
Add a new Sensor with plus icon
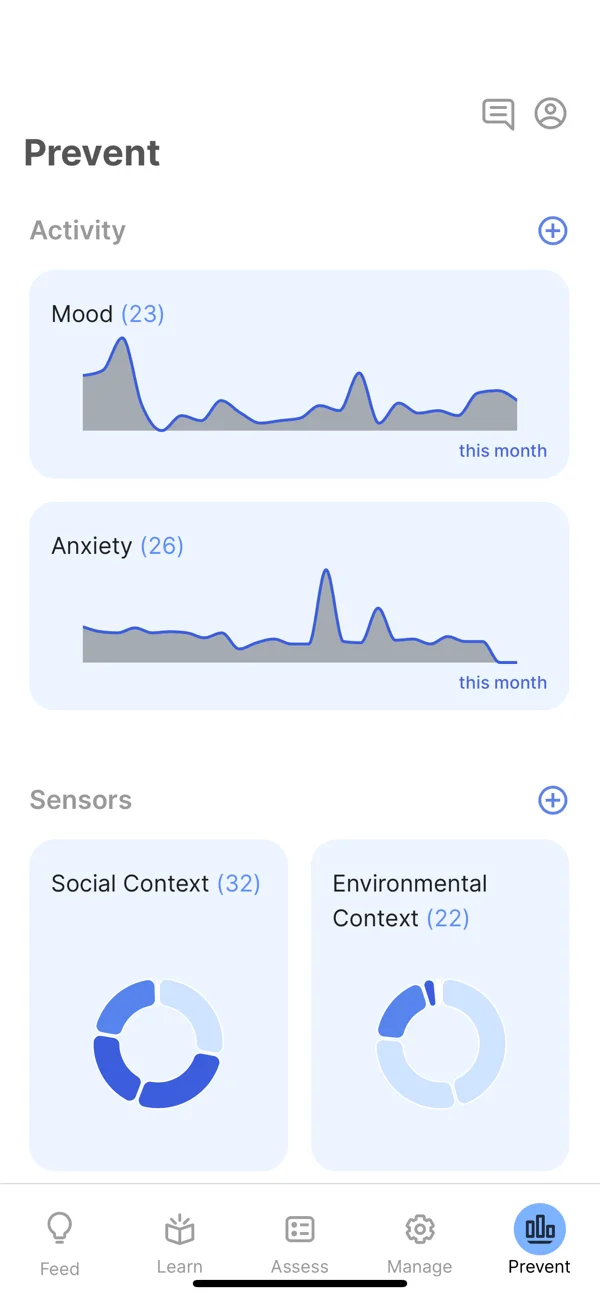(x=552, y=800)
